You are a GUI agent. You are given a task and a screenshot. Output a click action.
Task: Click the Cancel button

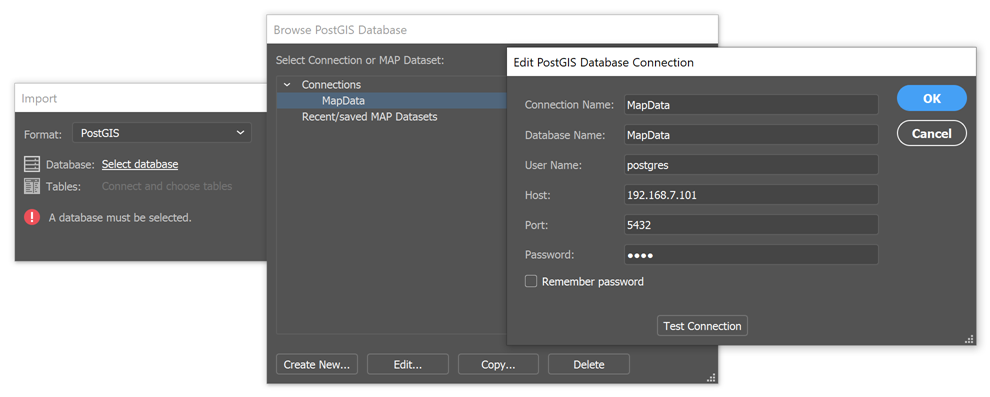[x=932, y=133]
